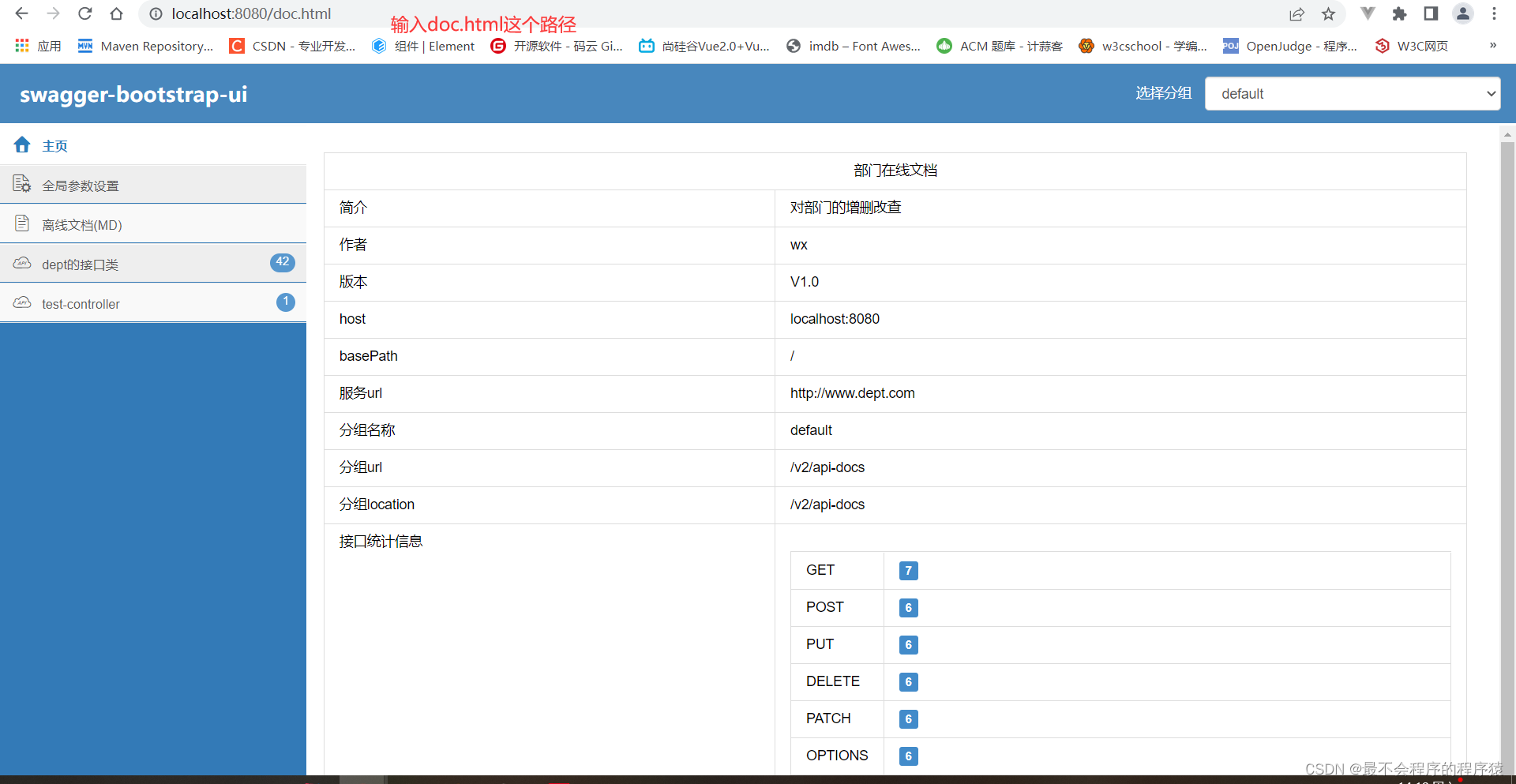Open 开源软件 码云 Gitee bookmark
Viewport: 1516px width, 784px height.
pyautogui.click(x=557, y=46)
